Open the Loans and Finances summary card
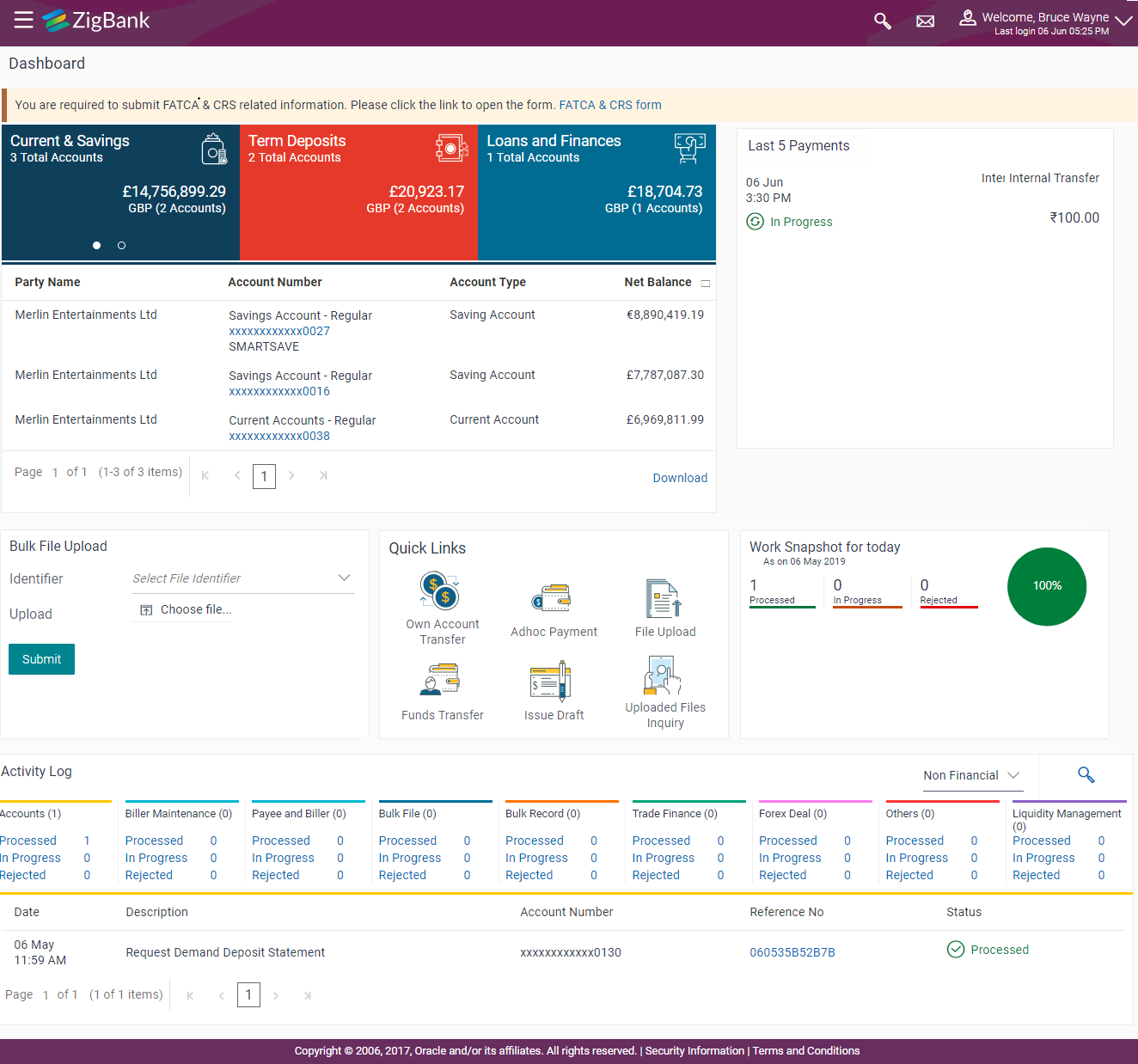 (597, 193)
